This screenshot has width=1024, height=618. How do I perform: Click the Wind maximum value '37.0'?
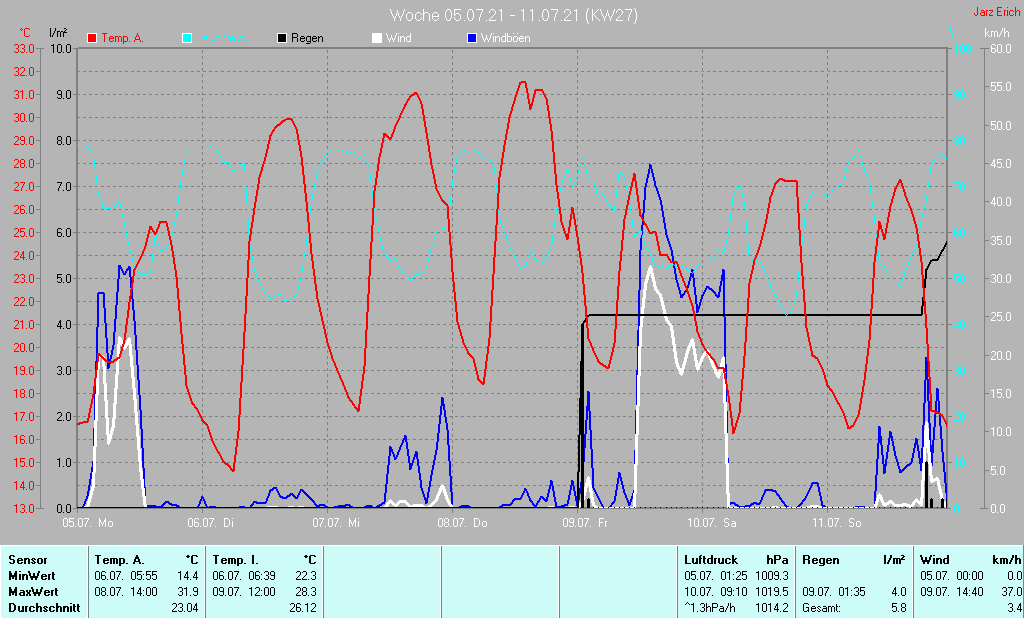click(x=1010, y=592)
